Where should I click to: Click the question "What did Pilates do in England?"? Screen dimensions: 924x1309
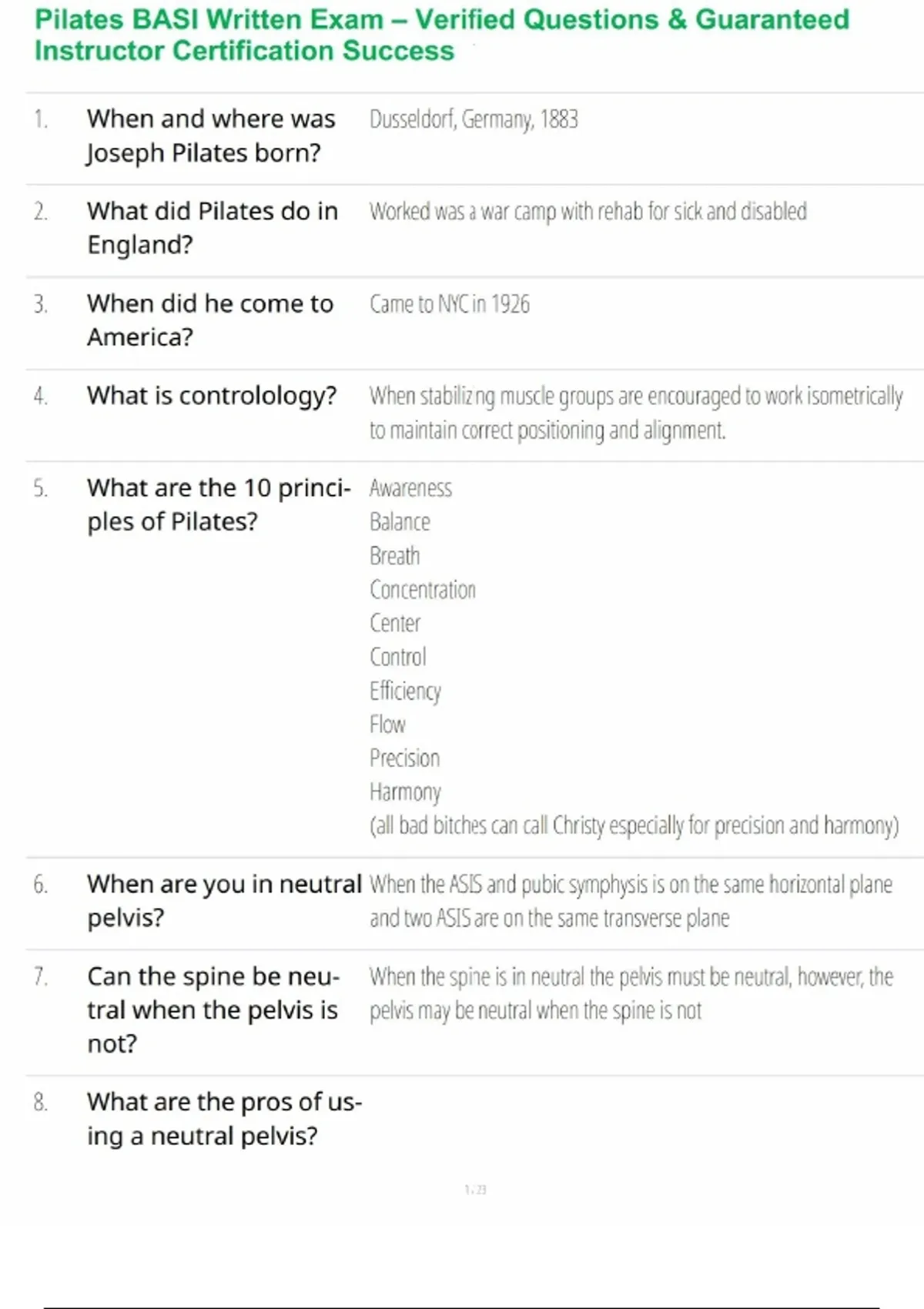pos(212,228)
